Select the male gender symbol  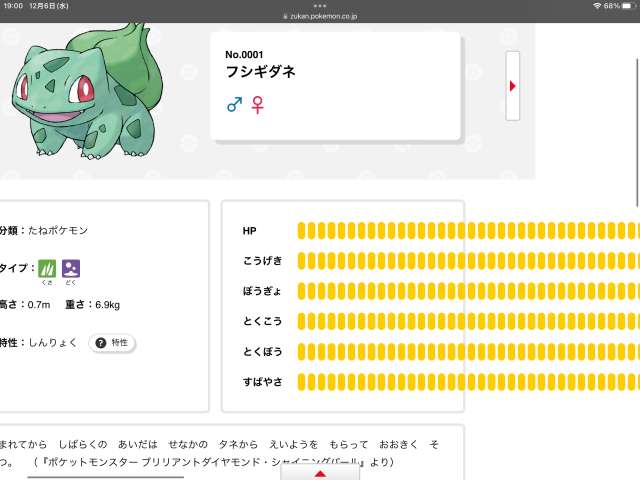pos(234,104)
